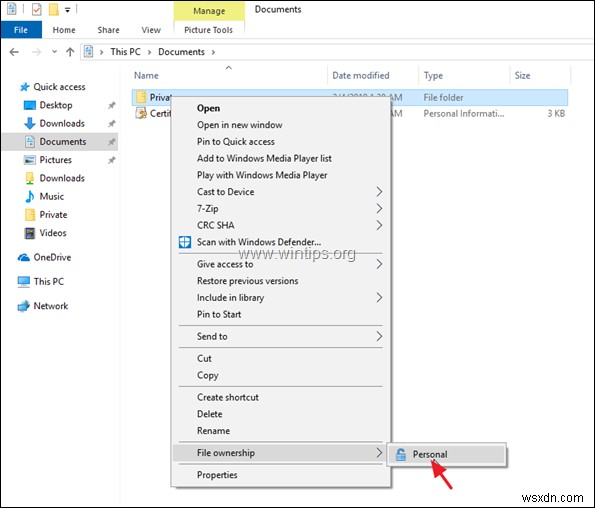Screen dimensions: 595x508
Task: Click the address bar location icon
Action: [88, 52]
